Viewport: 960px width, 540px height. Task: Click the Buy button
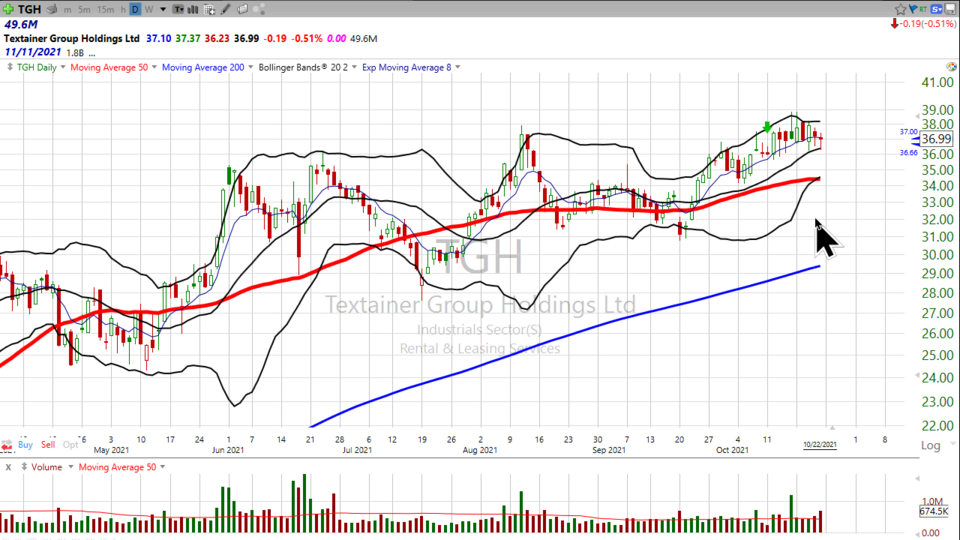point(25,444)
